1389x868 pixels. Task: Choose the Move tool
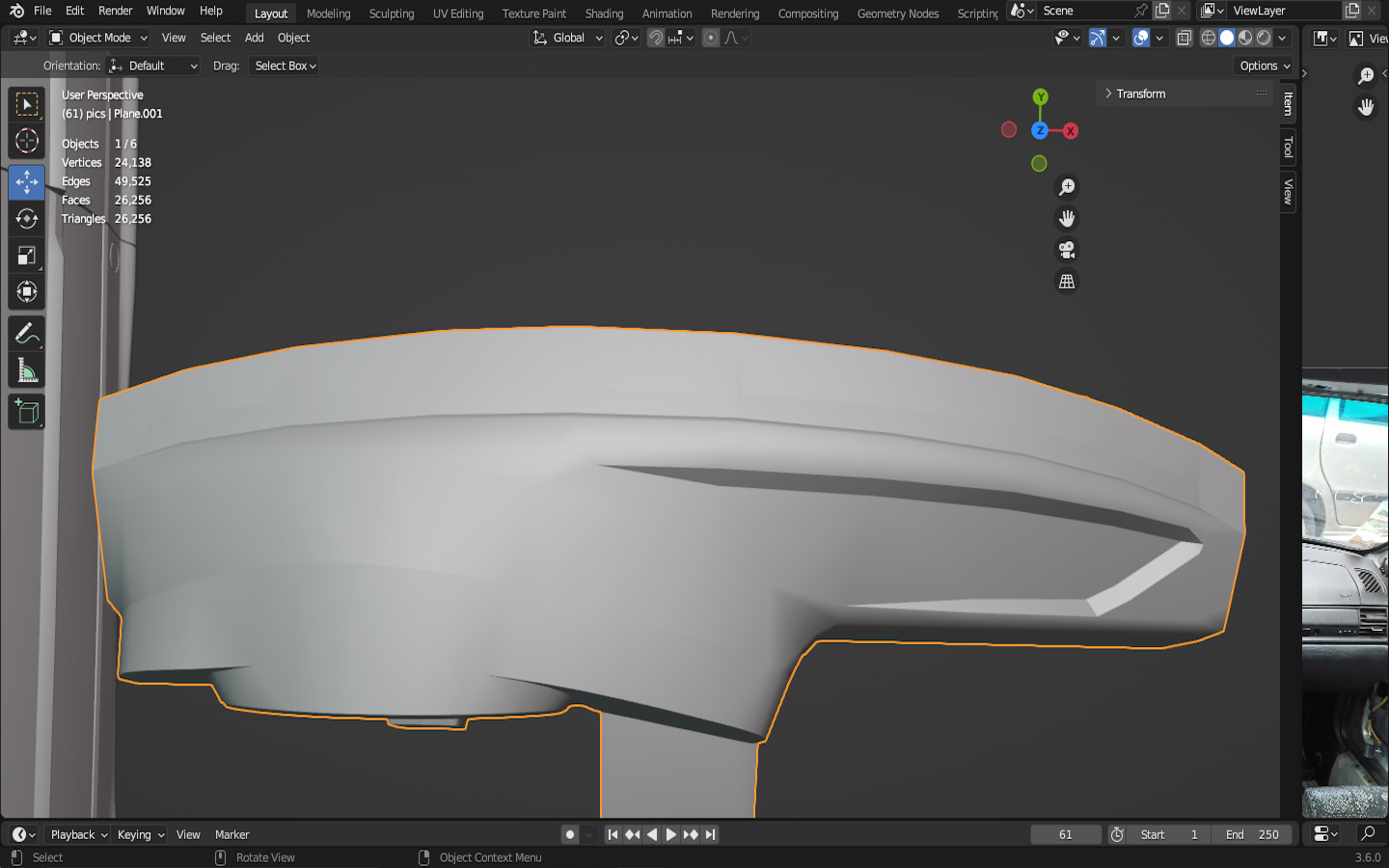click(27, 182)
